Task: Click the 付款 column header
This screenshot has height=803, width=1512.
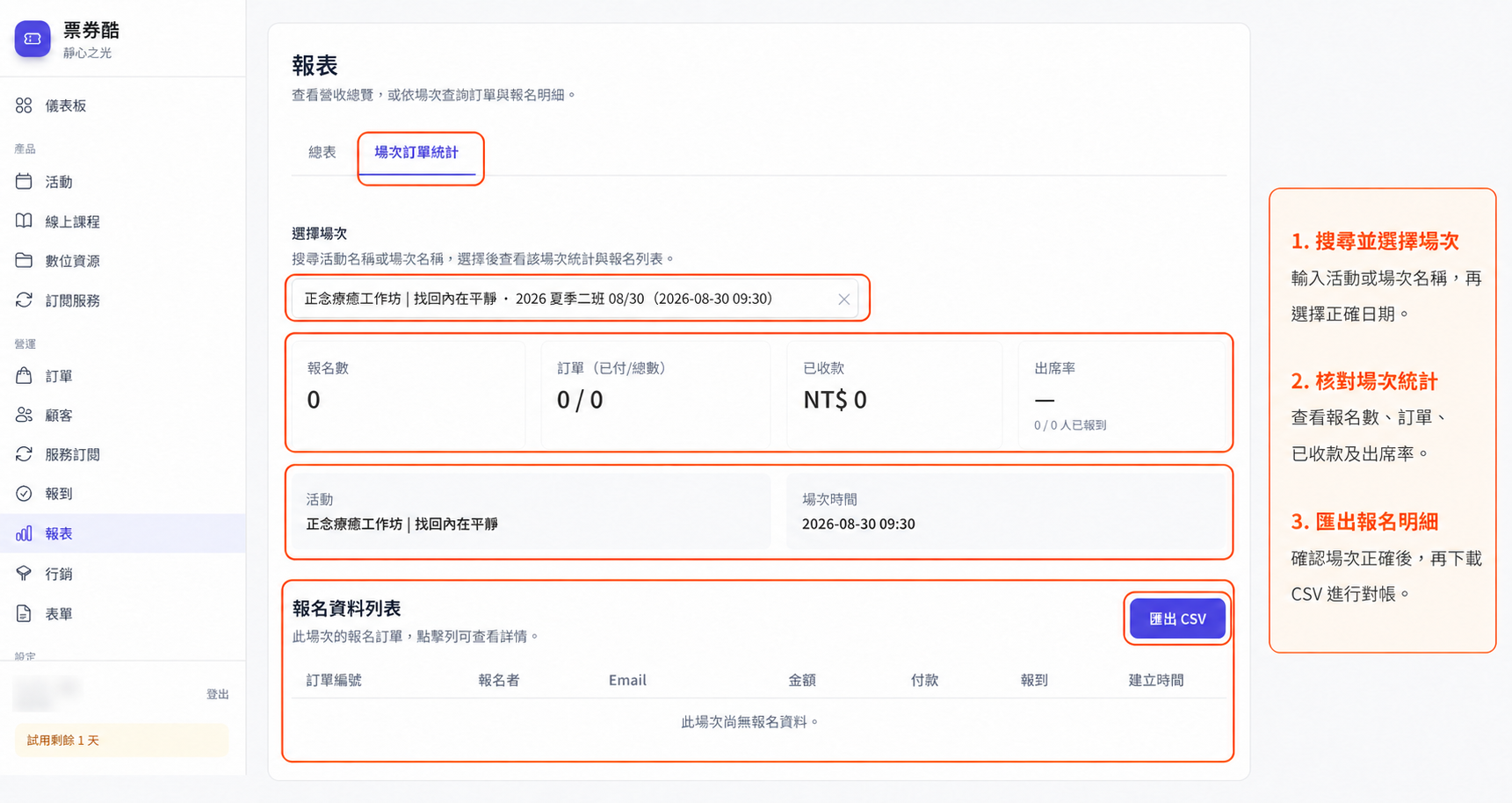Action: [924, 680]
